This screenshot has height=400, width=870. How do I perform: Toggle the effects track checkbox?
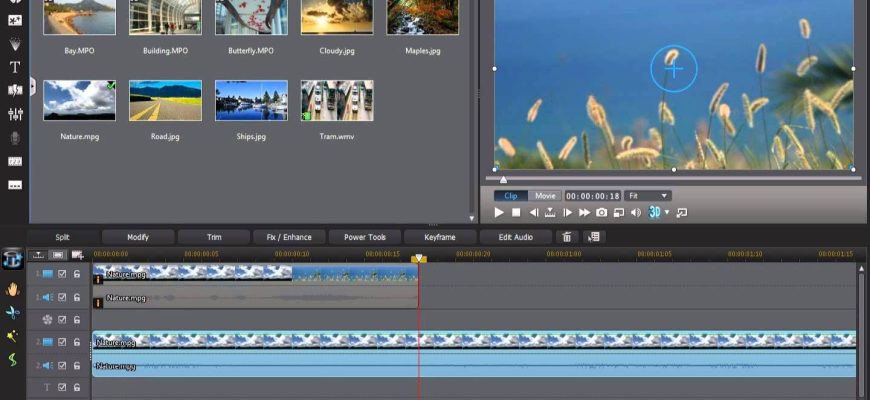pos(62,320)
